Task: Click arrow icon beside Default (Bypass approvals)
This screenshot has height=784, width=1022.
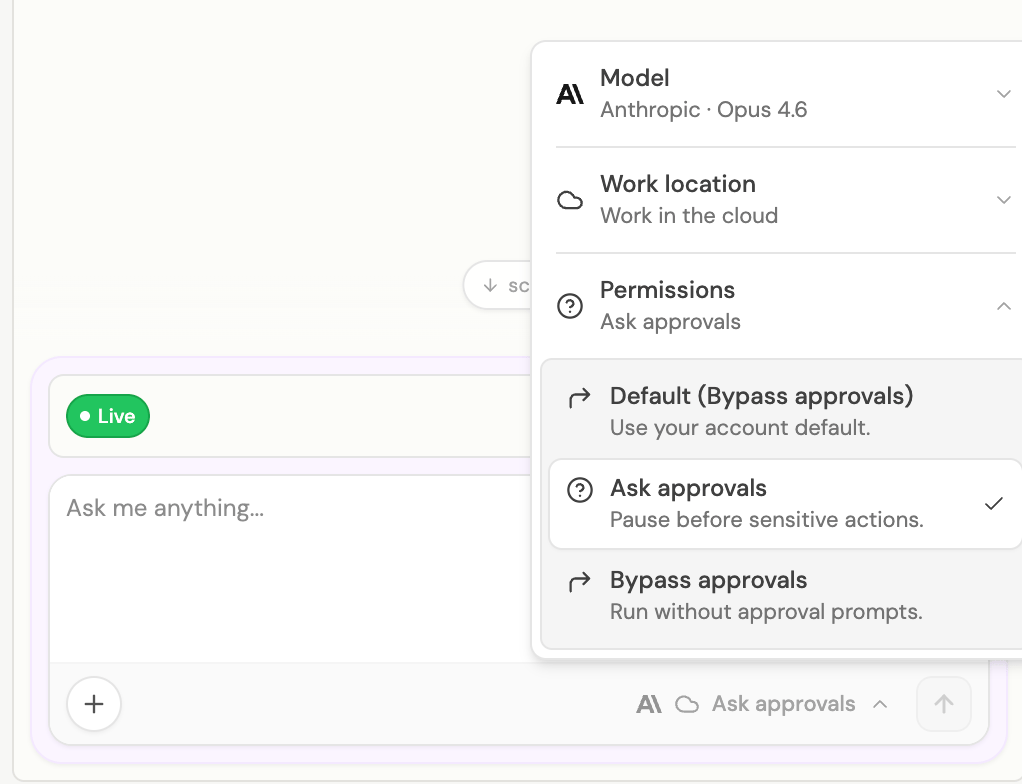Action: (579, 397)
